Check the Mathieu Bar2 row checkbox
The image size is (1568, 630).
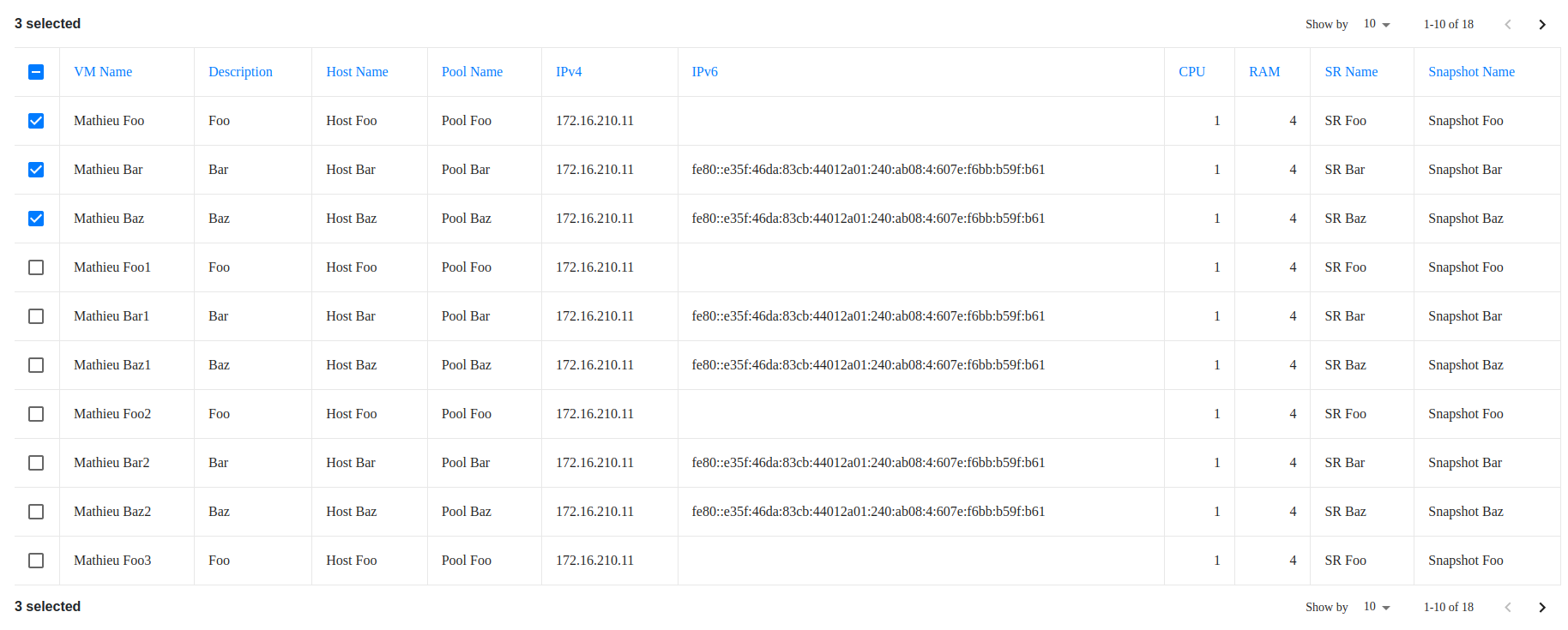click(x=36, y=463)
